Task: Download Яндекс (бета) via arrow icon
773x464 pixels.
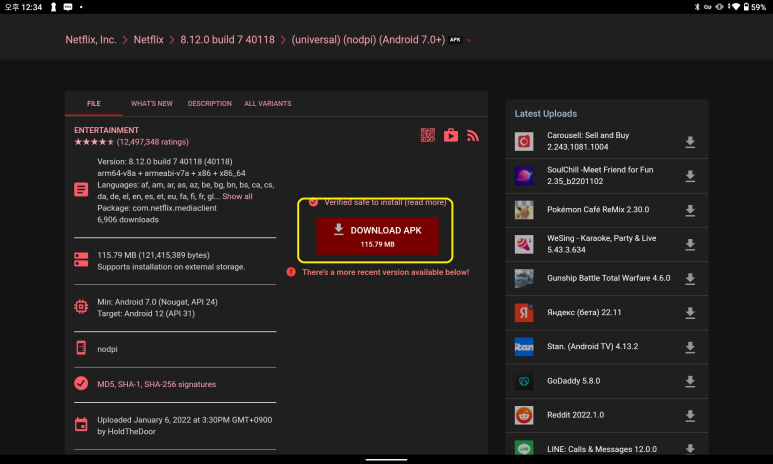Action: (x=690, y=313)
